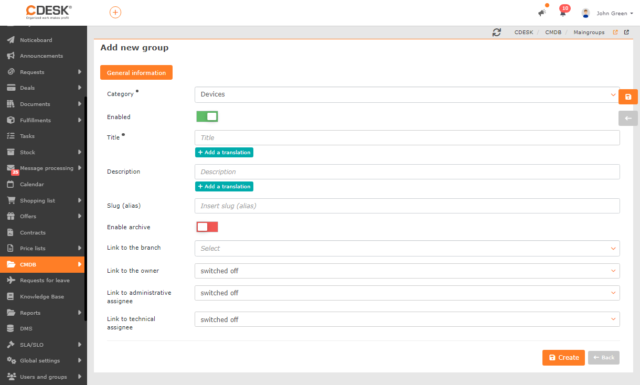Click into the Slug (alias) field

(407, 206)
